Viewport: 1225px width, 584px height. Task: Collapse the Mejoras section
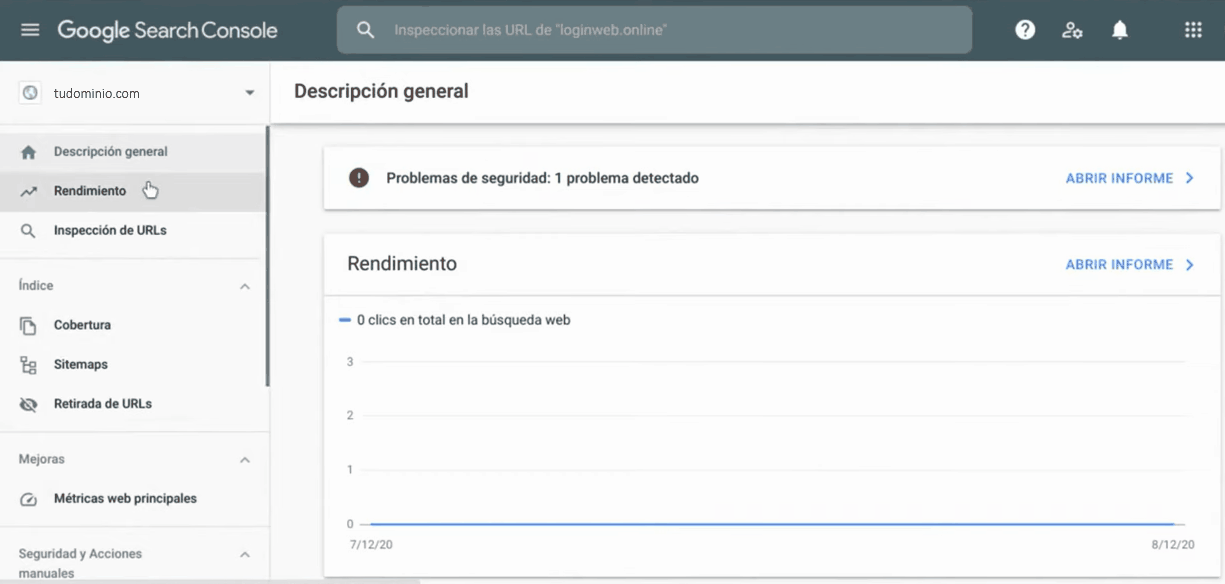tap(245, 460)
